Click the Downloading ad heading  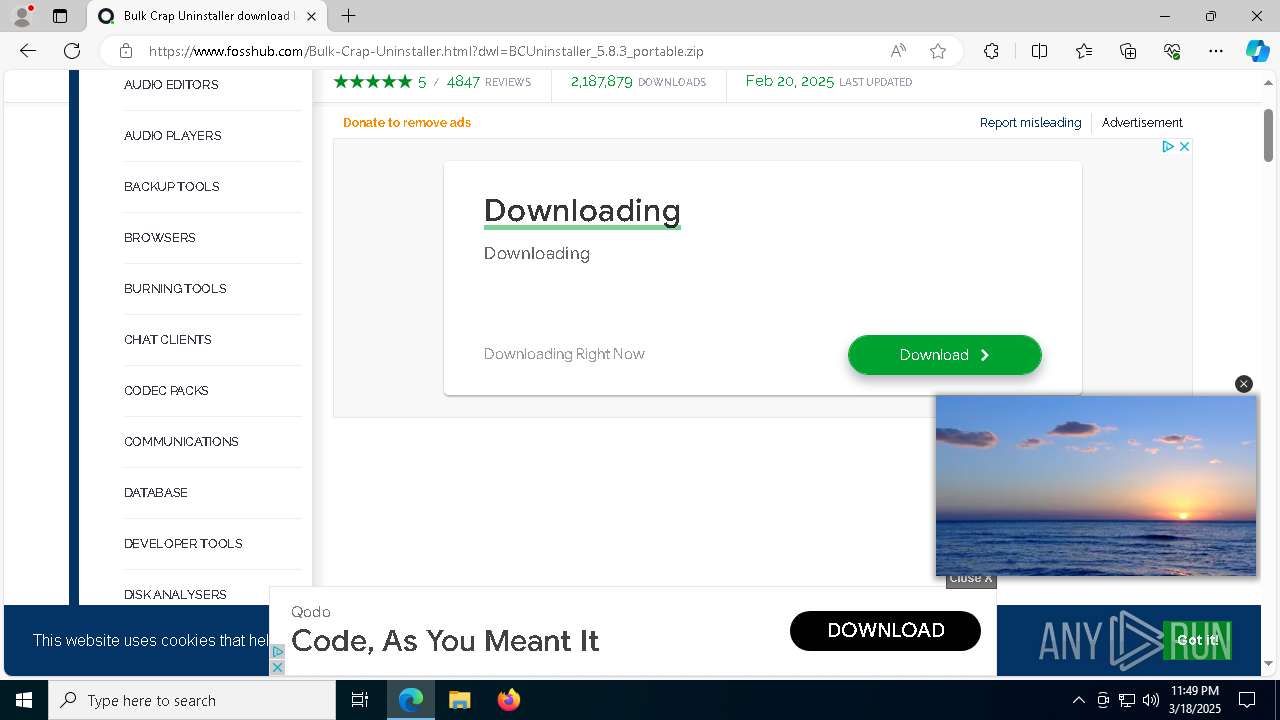[x=582, y=211]
